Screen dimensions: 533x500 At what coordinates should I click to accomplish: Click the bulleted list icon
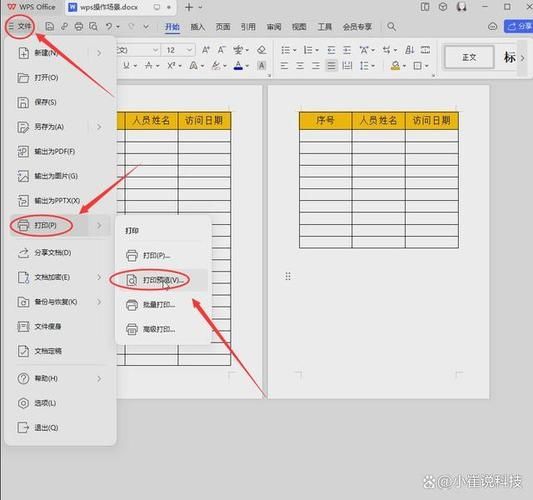click(286, 50)
